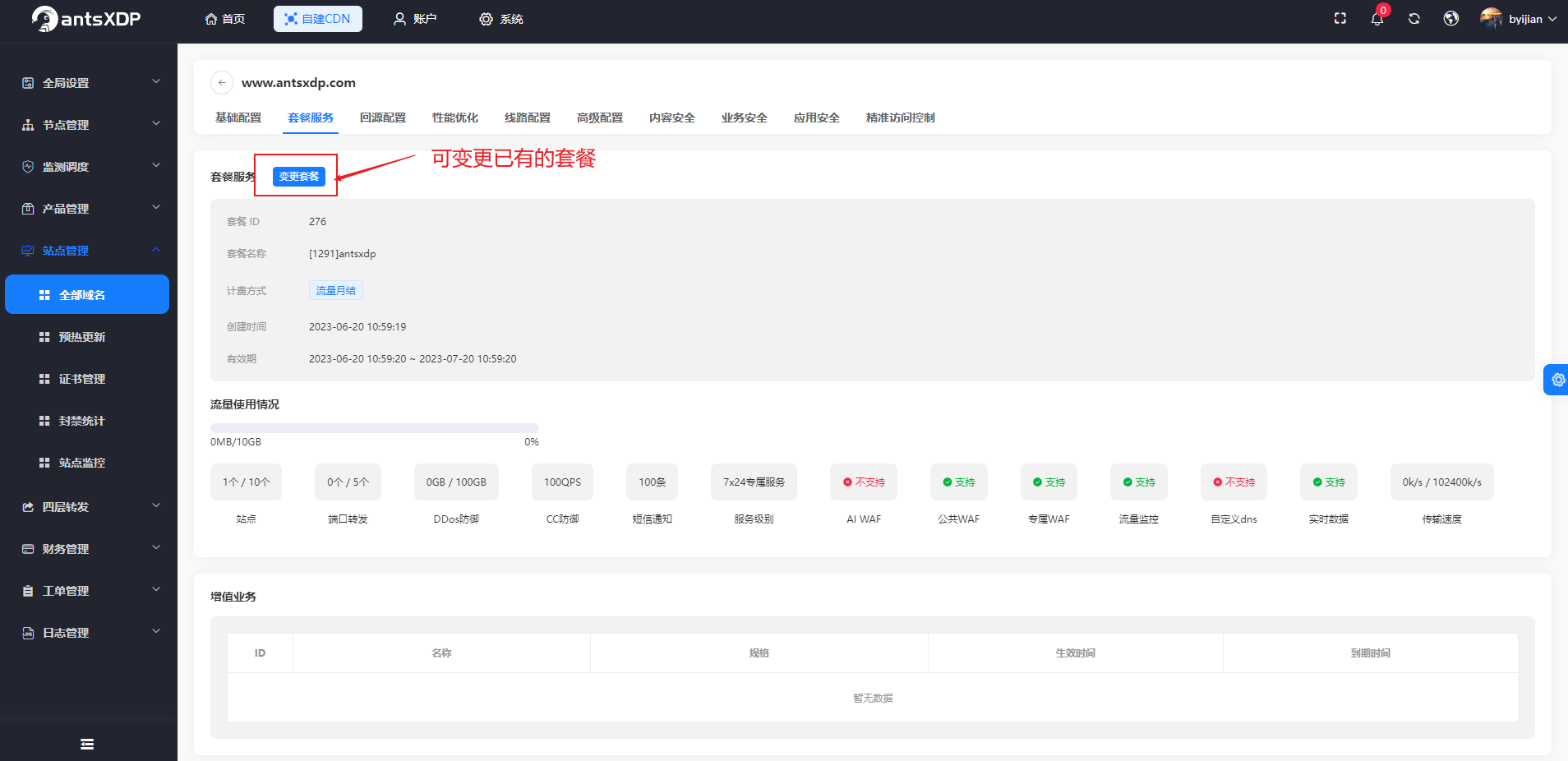Open the 首页 top menu
This screenshot has width=1568, height=761.
pyautogui.click(x=225, y=19)
